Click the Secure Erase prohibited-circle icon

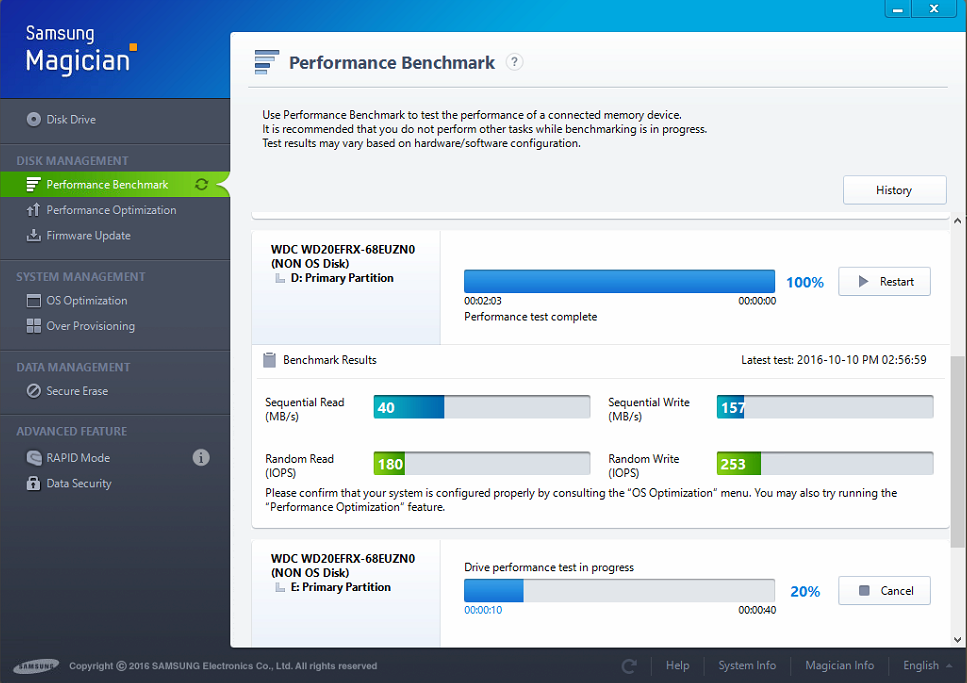33,391
